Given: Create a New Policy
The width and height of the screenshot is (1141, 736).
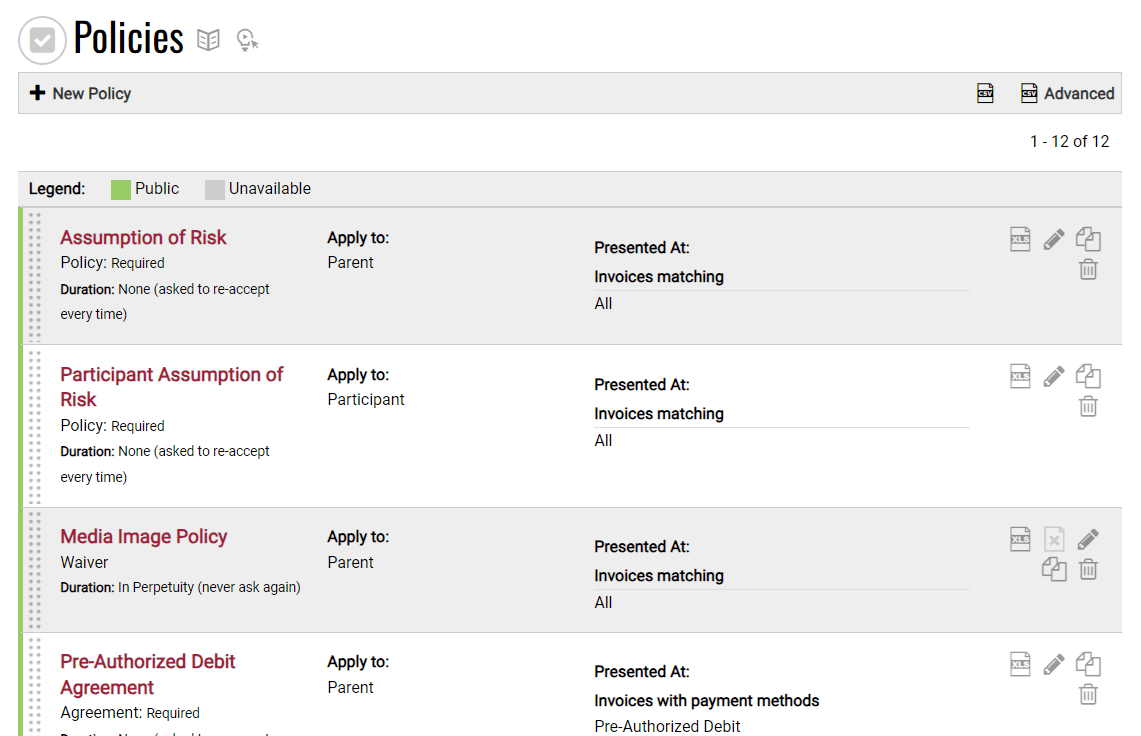Looking at the screenshot, I should pos(80,93).
